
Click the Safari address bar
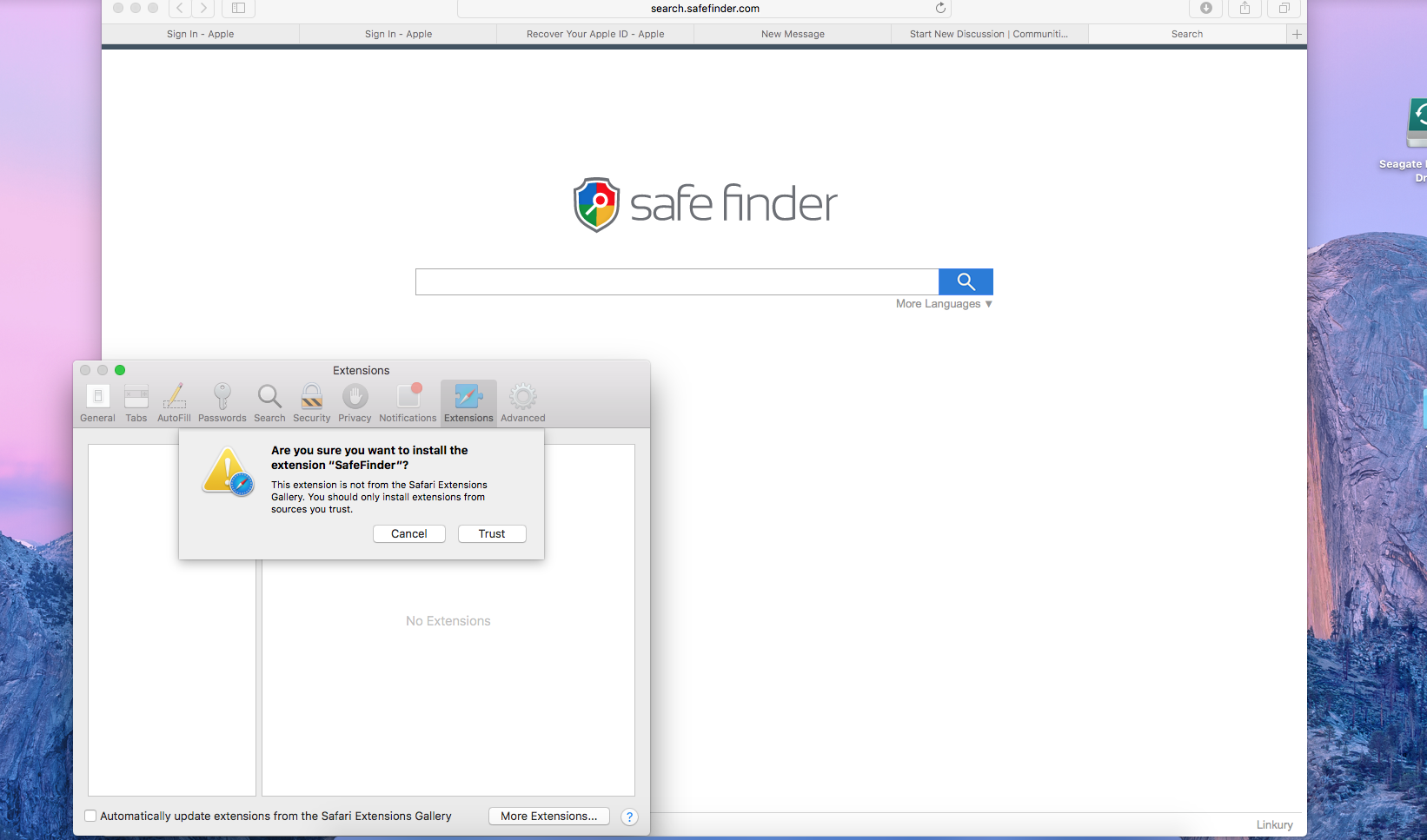point(704,9)
